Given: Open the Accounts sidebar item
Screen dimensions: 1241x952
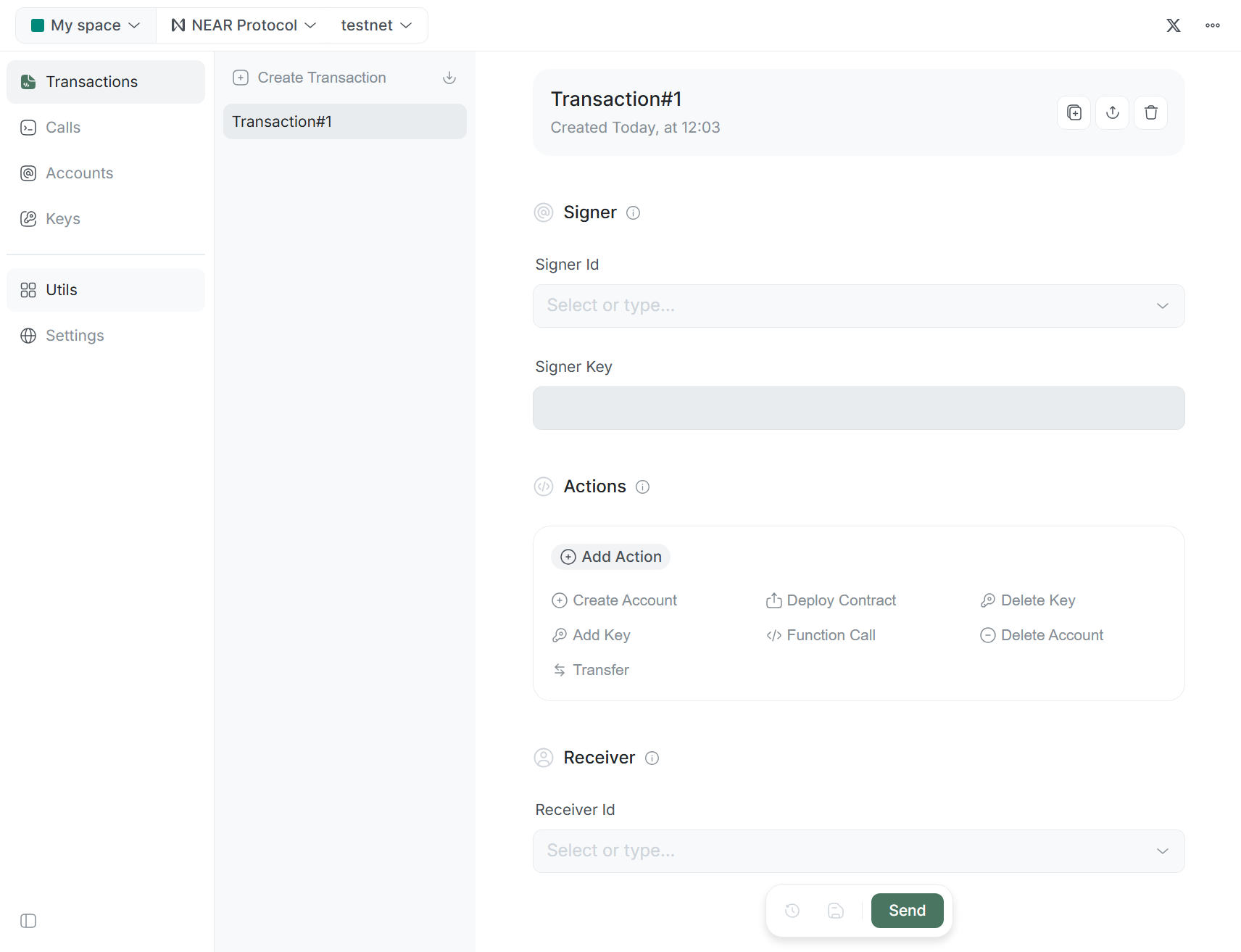Looking at the screenshot, I should (x=79, y=173).
